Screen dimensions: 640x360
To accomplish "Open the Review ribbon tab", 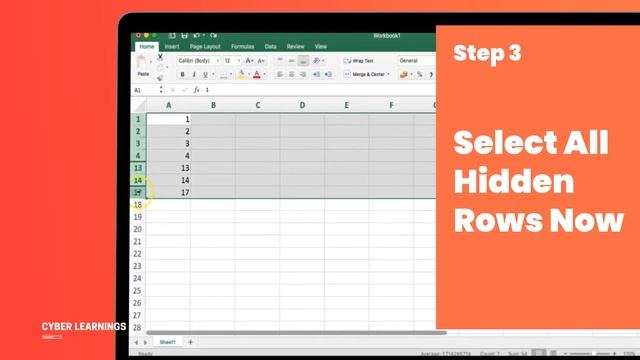I will tap(296, 47).
